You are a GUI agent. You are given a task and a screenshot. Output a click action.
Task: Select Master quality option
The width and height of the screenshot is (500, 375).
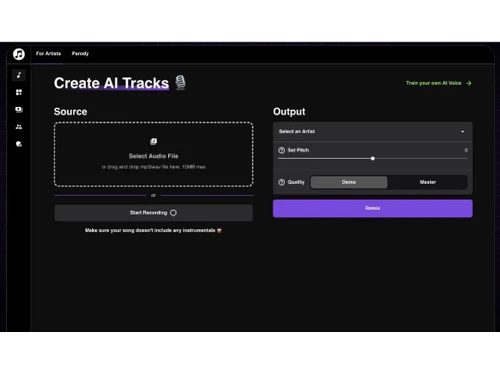[x=428, y=182]
